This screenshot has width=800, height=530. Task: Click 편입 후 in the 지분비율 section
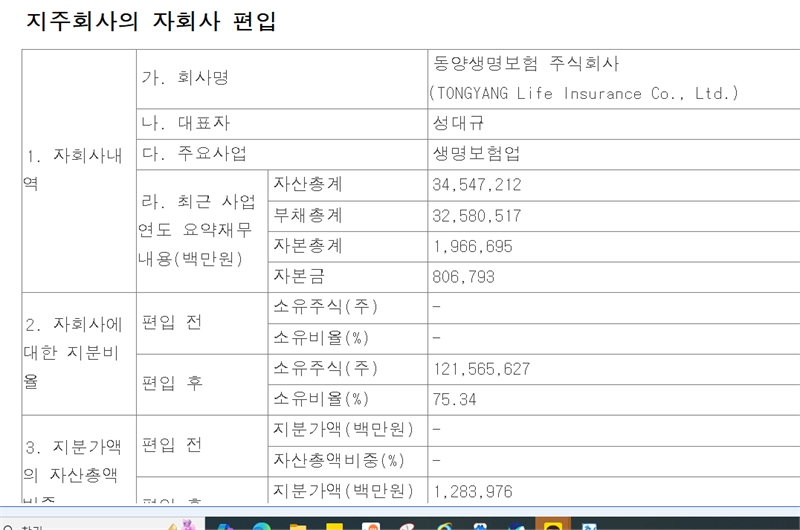click(172, 383)
